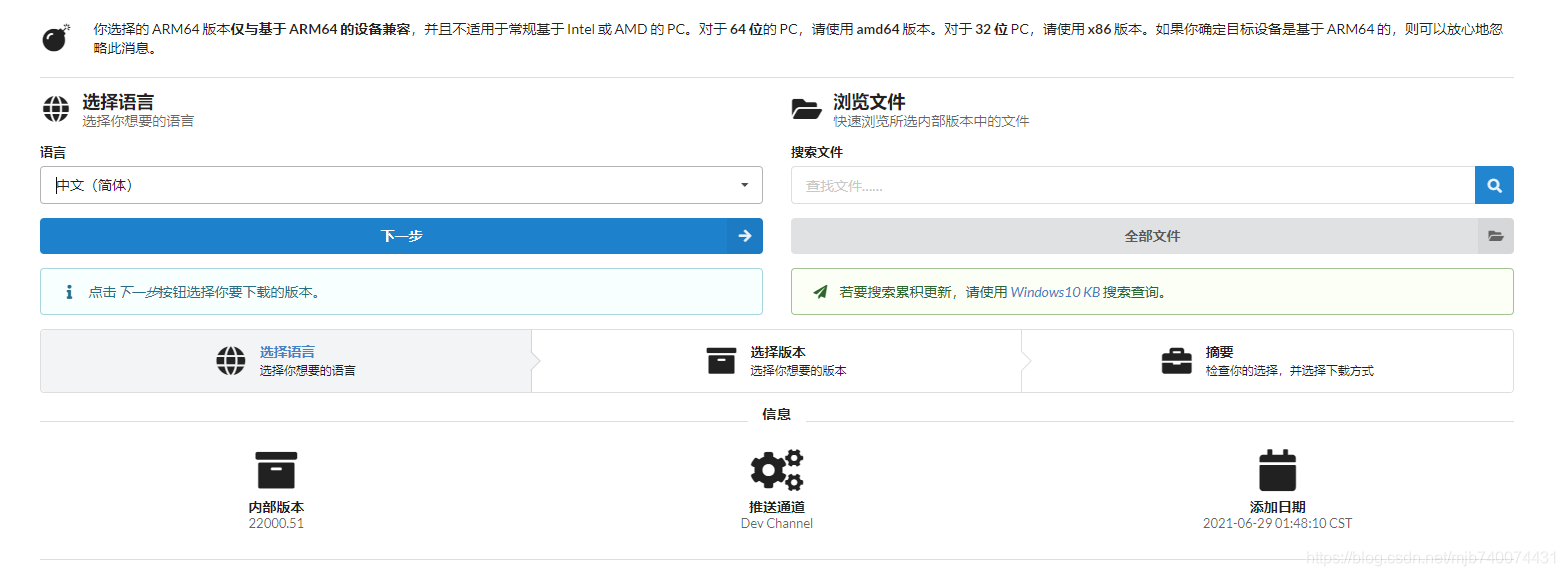Click the 全部文件 button

click(x=1152, y=236)
